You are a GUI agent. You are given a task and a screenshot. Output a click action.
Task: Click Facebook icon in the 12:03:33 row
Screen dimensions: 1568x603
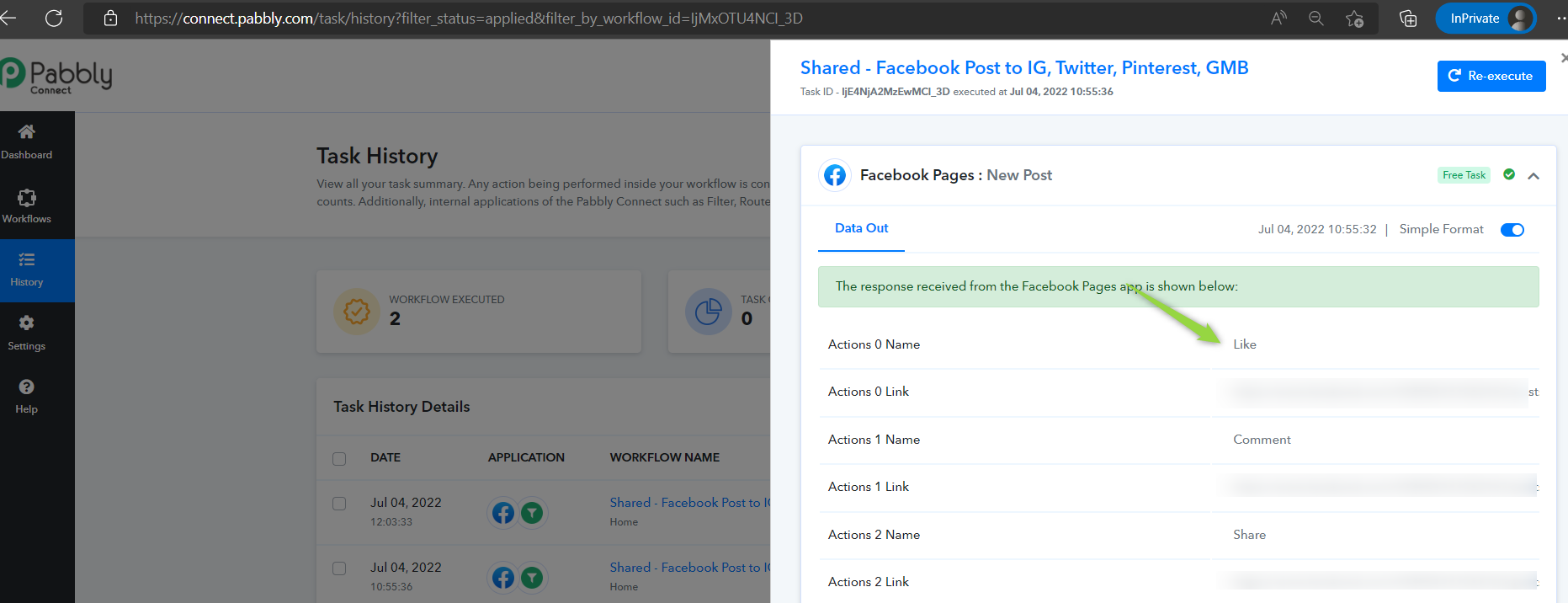(x=503, y=513)
